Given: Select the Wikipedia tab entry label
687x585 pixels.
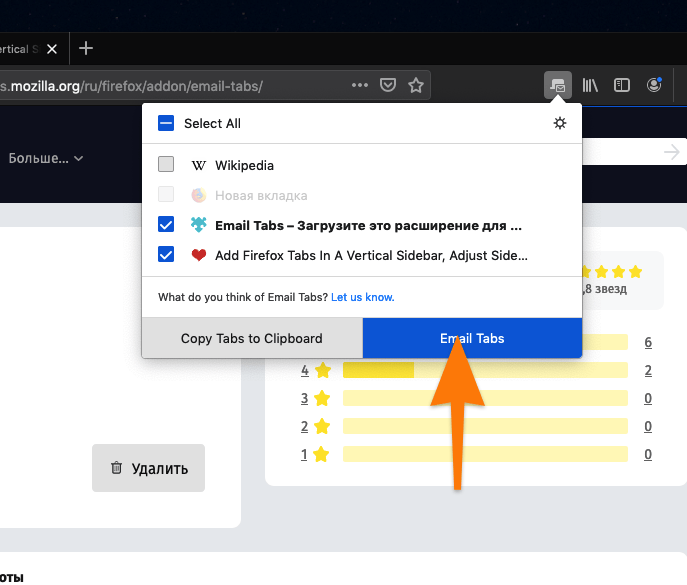Looking at the screenshot, I should click(244, 166).
